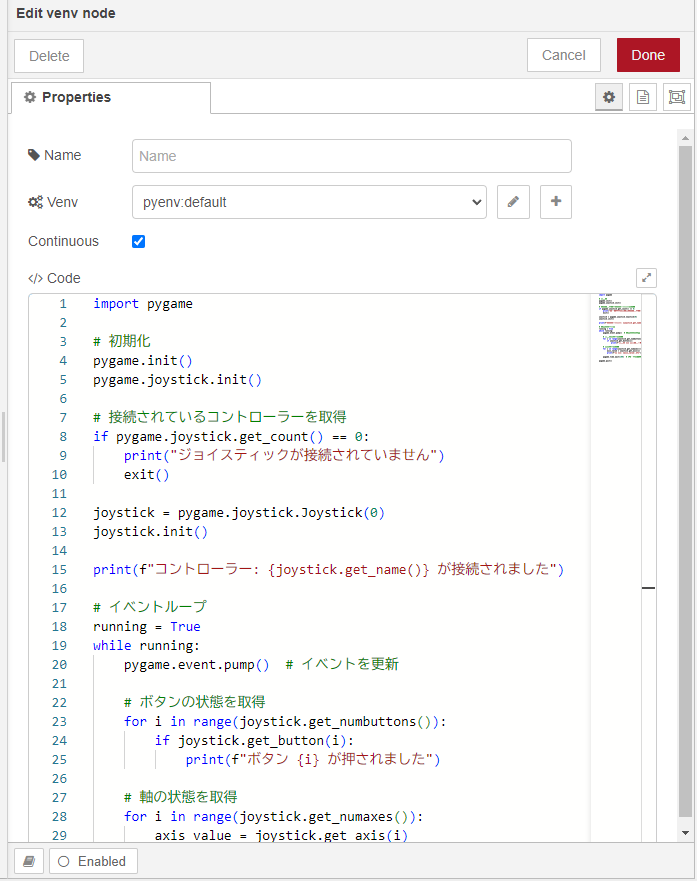Add a new venv with the plus icon
Viewport: 697px width, 881px height.
click(x=555, y=202)
